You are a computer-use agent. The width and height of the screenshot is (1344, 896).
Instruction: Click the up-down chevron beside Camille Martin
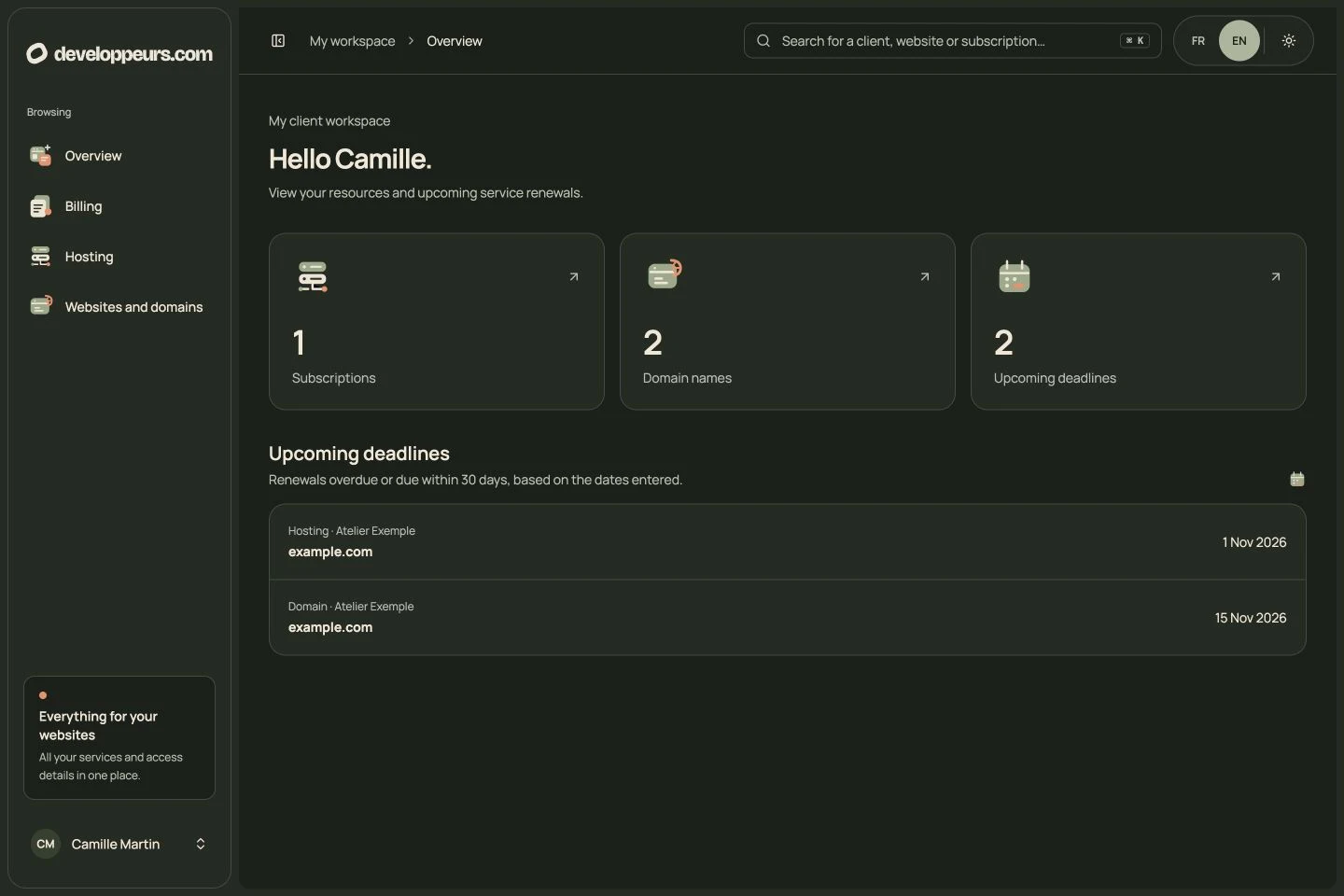tap(200, 844)
